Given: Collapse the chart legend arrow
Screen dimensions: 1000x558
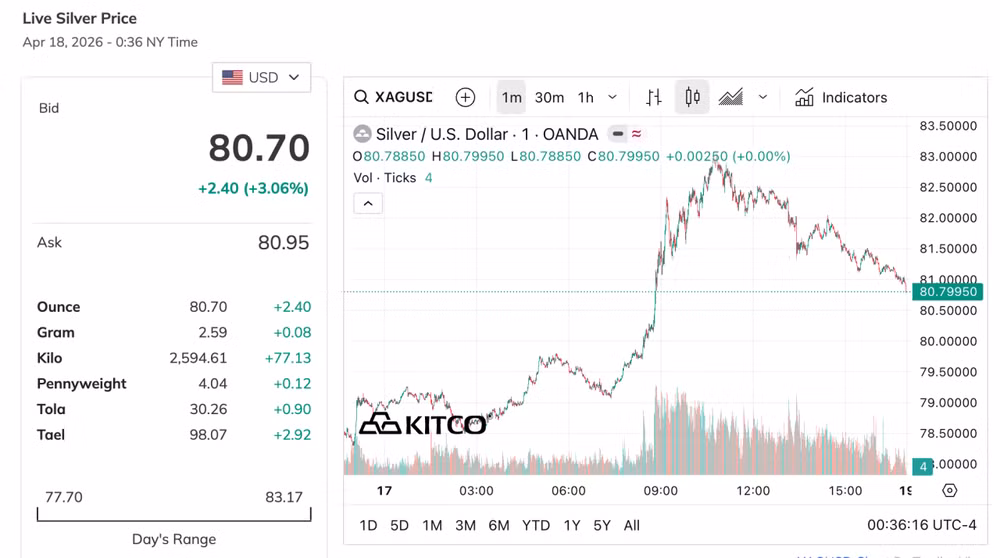Looking at the screenshot, I should click(x=368, y=203).
